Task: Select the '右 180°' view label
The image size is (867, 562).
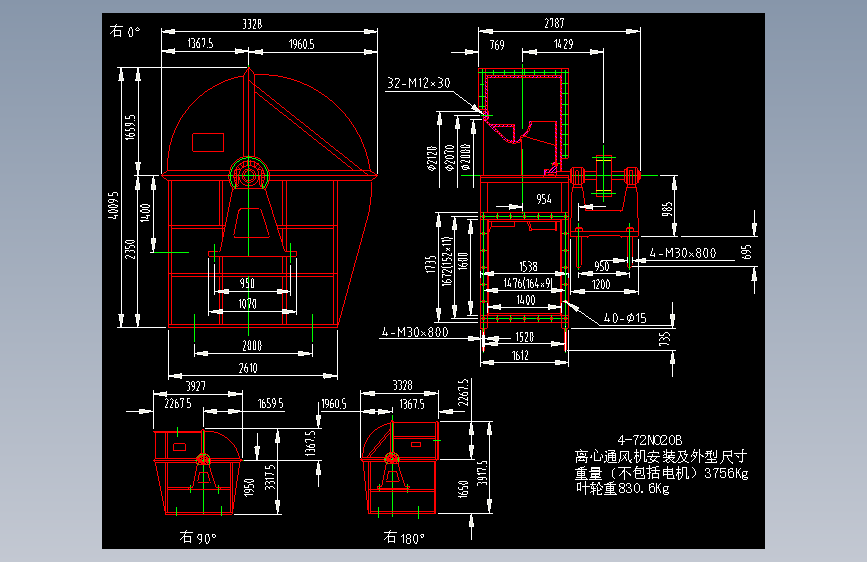Action: tap(404, 537)
